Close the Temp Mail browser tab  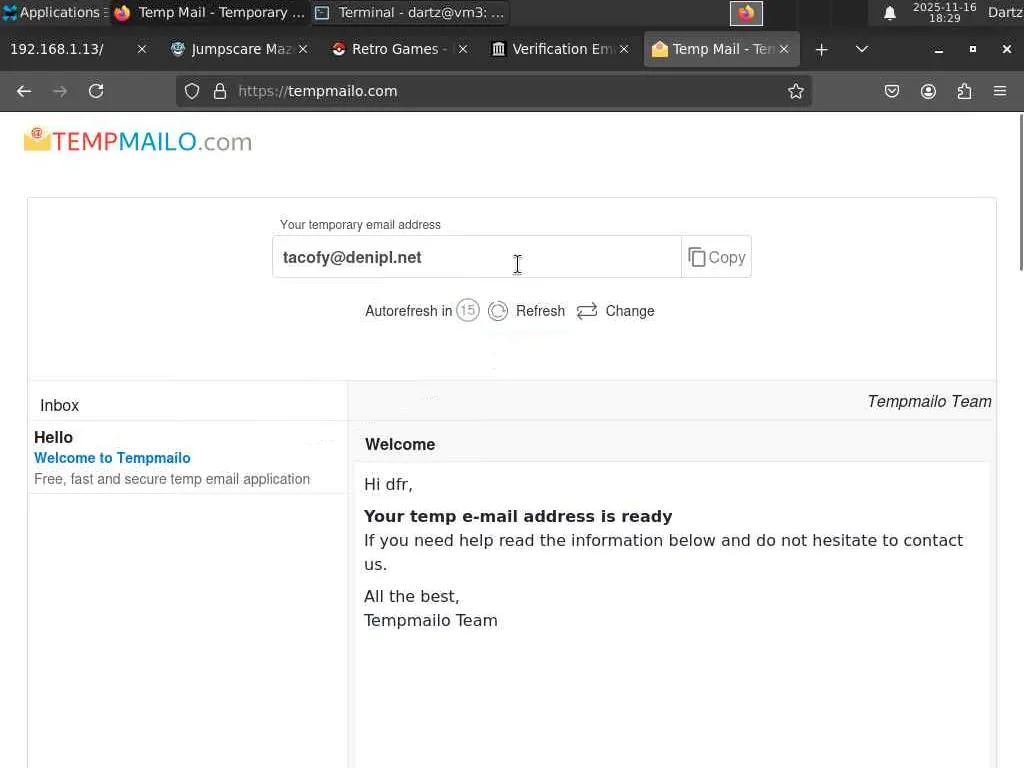click(784, 50)
